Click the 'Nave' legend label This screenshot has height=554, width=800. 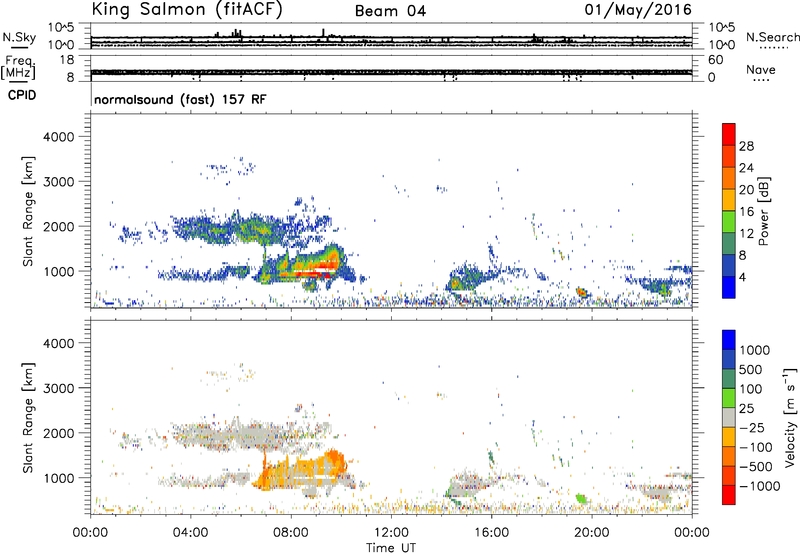[761, 69]
